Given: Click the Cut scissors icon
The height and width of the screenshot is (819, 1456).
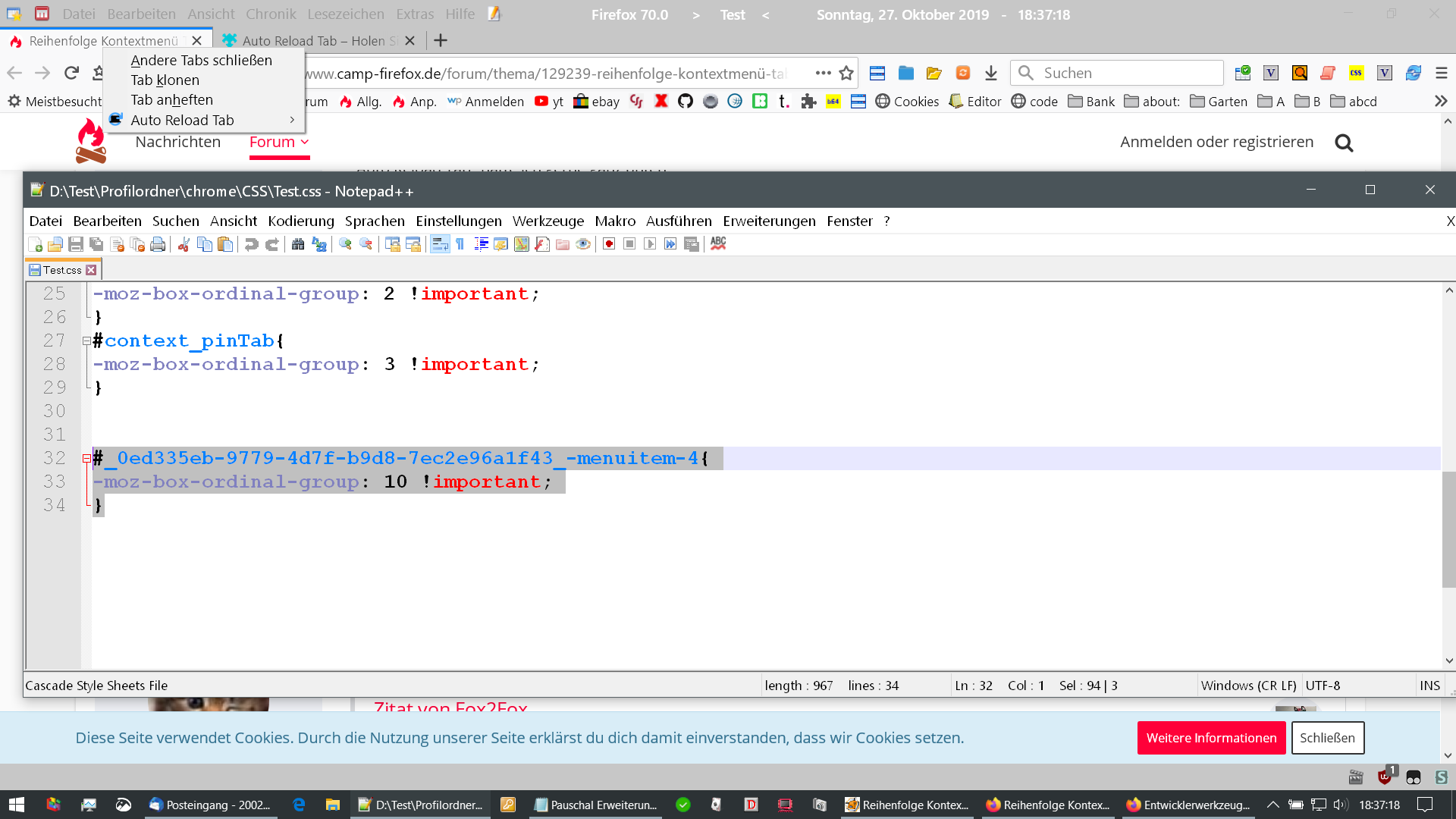Looking at the screenshot, I should coord(184,244).
